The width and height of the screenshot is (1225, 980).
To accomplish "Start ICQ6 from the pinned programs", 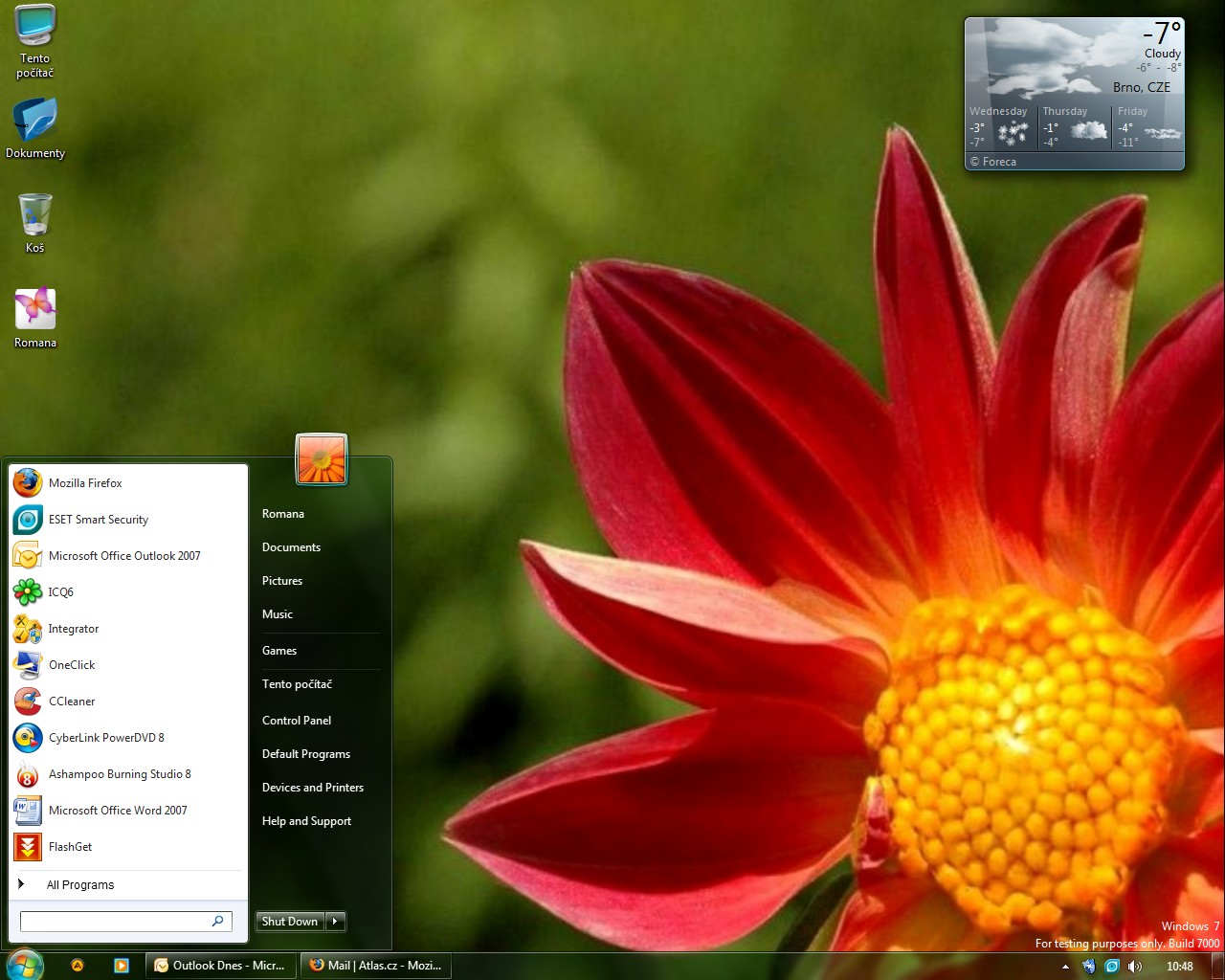I will pyautogui.click(x=60, y=592).
